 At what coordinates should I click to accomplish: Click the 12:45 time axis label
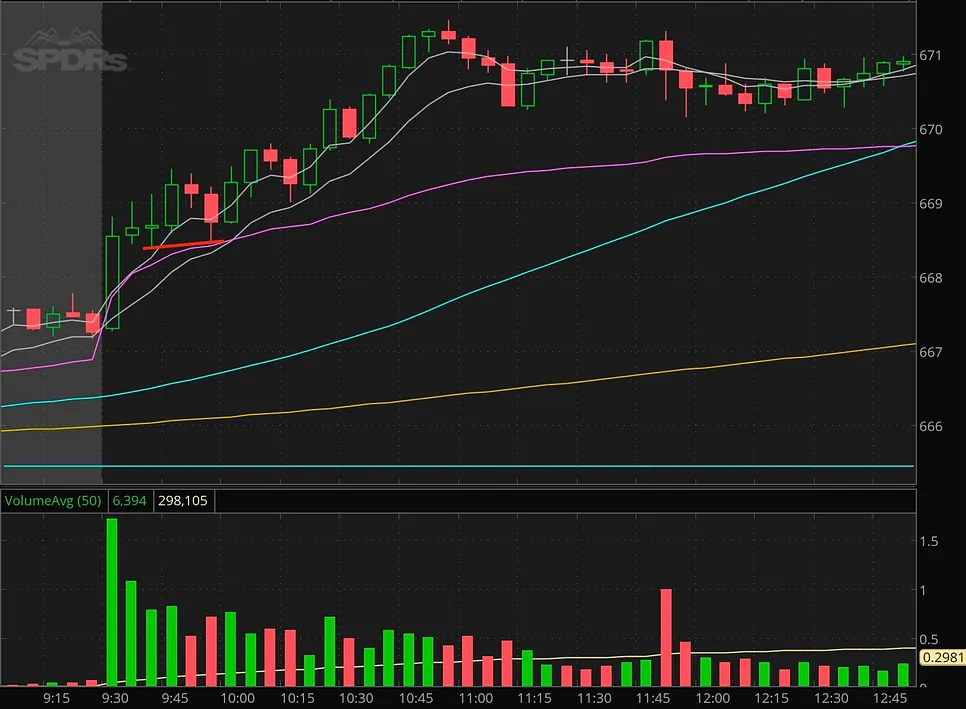pos(890,698)
